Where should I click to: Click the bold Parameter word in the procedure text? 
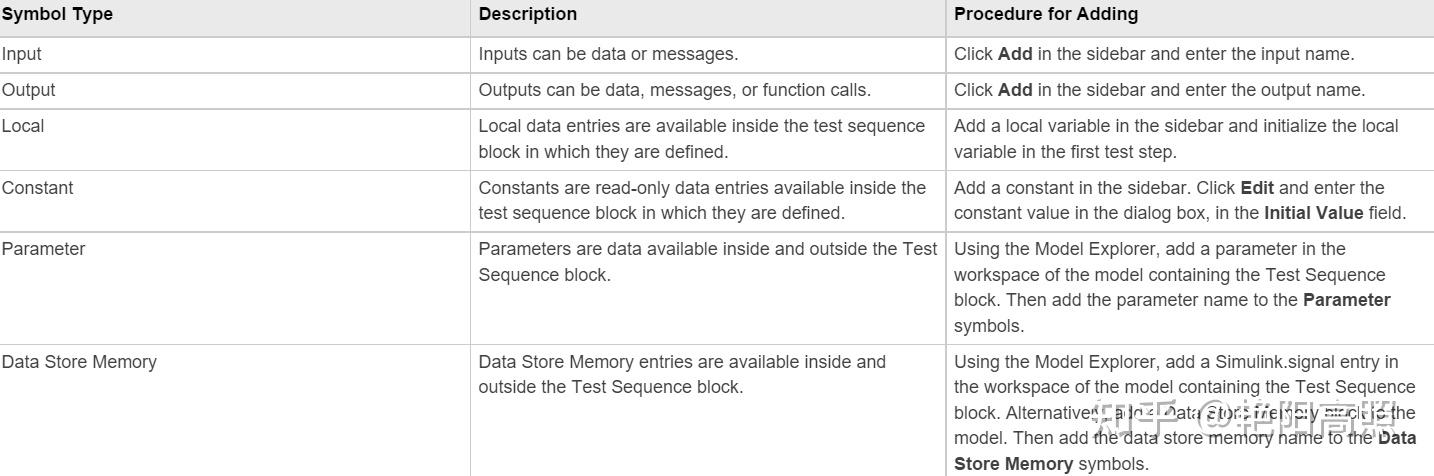coord(1346,300)
